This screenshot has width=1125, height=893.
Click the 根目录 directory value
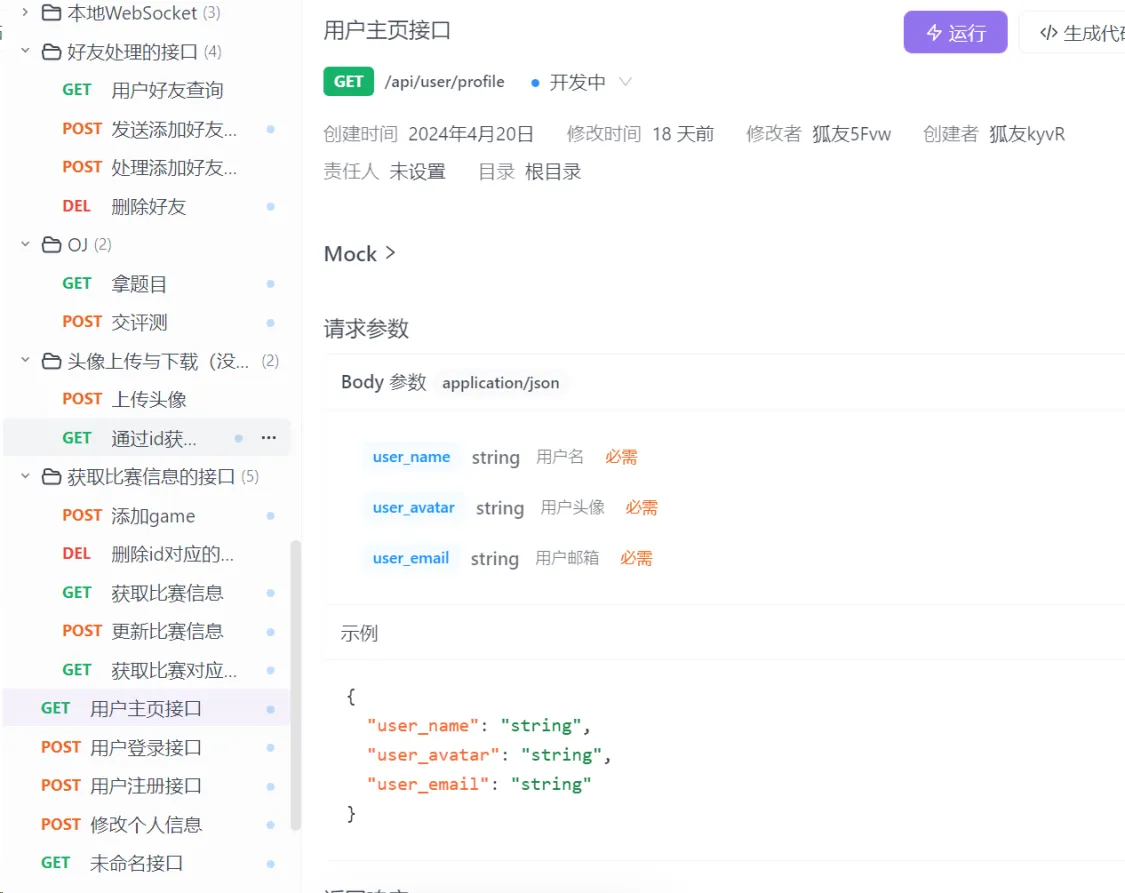tap(553, 172)
